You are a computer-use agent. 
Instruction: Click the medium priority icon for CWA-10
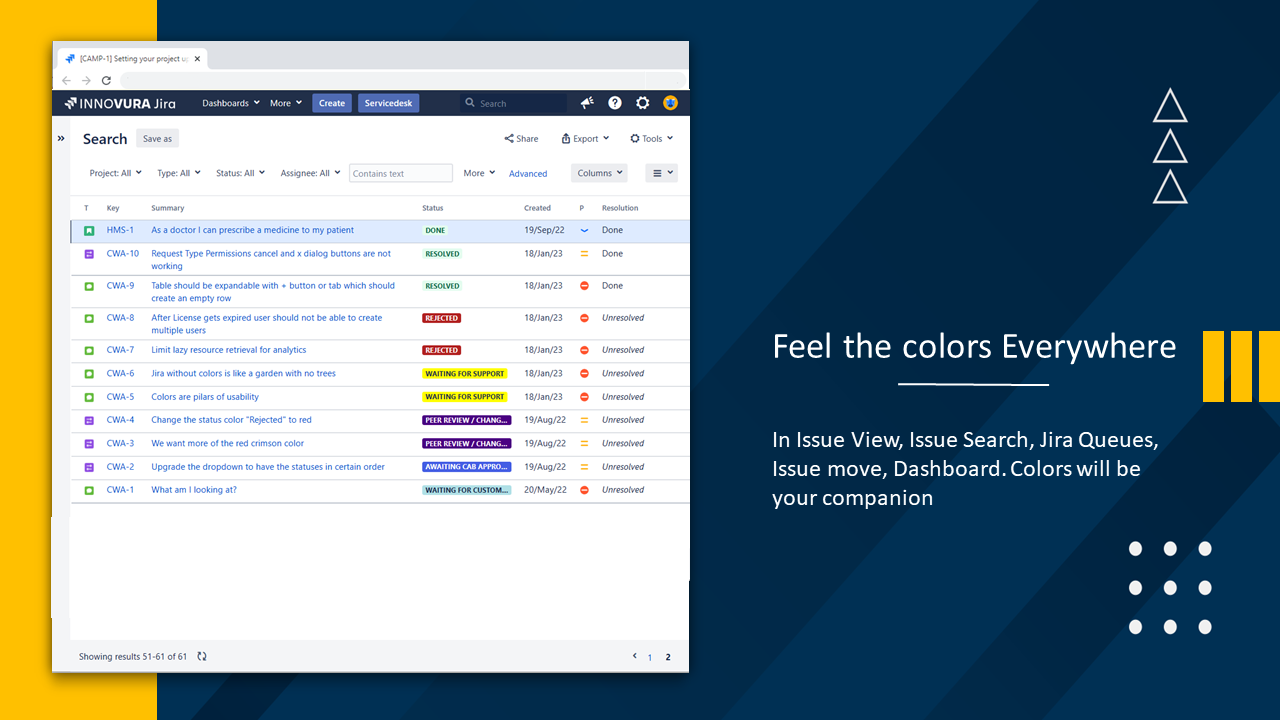click(x=584, y=254)
